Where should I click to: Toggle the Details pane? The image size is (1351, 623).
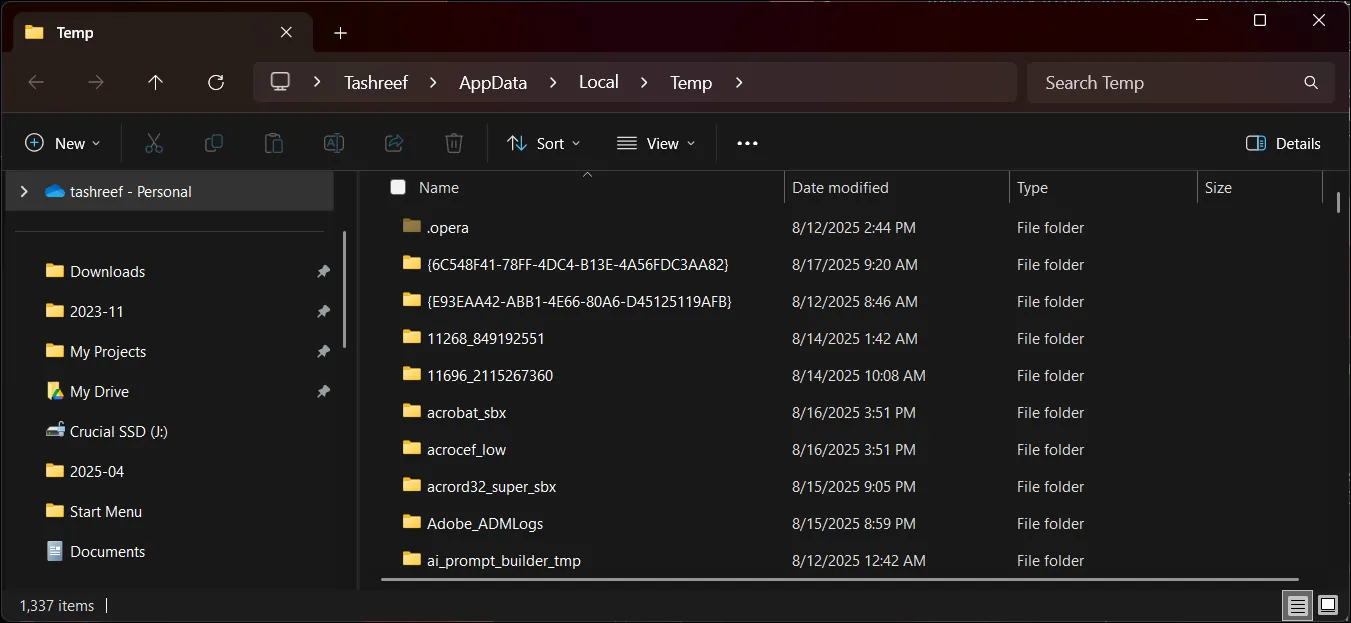coord(1283,143)
